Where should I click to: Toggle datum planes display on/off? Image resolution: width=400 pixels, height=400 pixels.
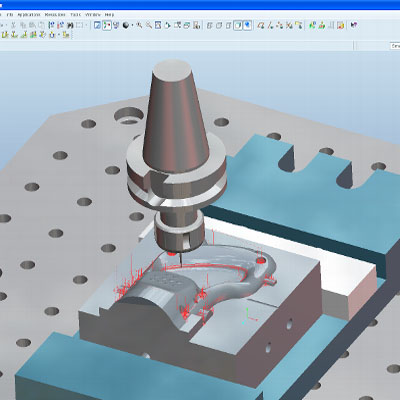(x=261, y=25)
